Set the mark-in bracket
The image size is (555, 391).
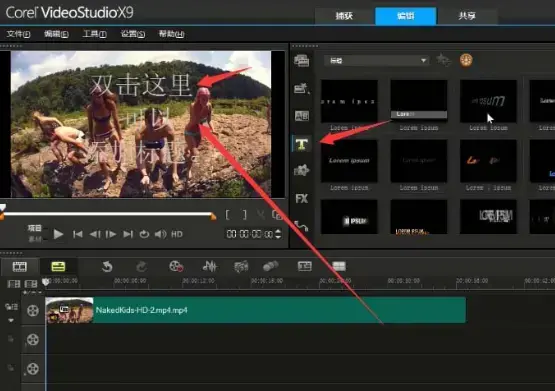coord(228,214)
